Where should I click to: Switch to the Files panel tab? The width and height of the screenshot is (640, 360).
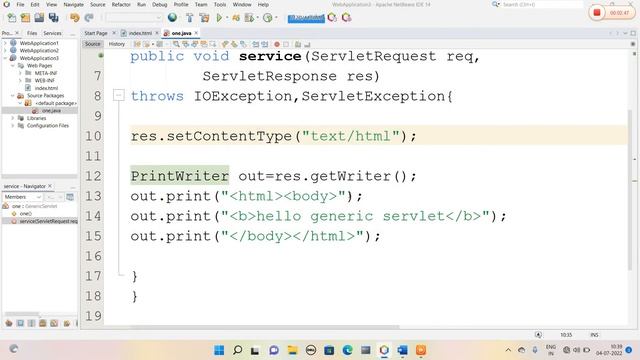point(32,33)
